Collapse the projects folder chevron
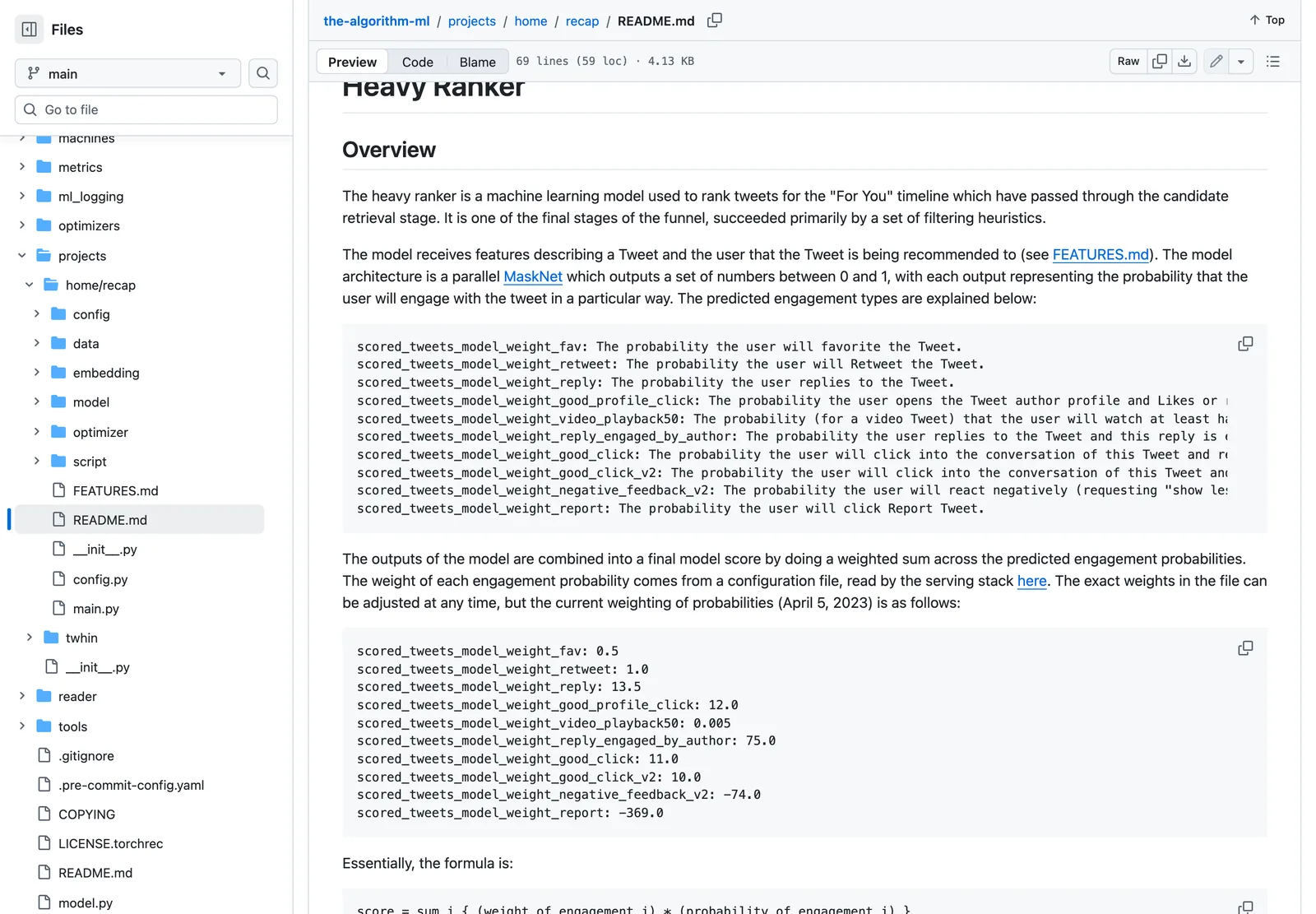 point(22,256)
